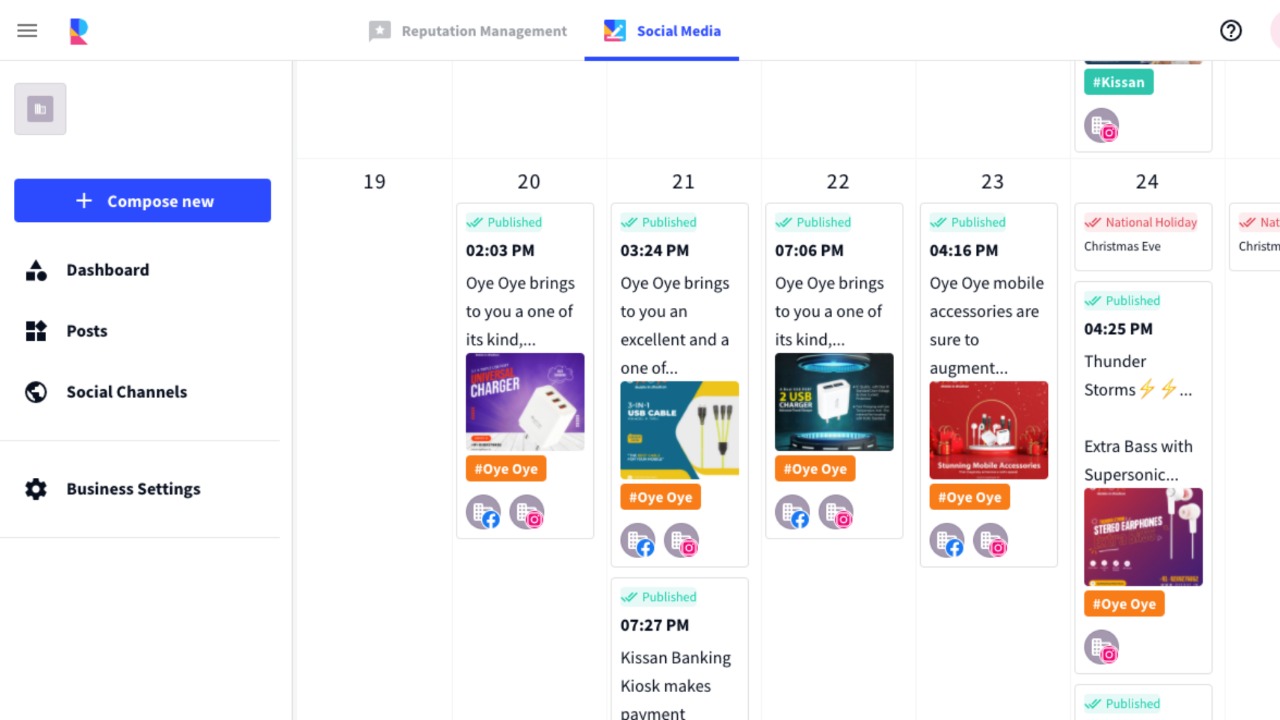Open the help question mark icon
This screenshot has height=720, width=1280.
pyautogui.click(x=1231, y=31)
